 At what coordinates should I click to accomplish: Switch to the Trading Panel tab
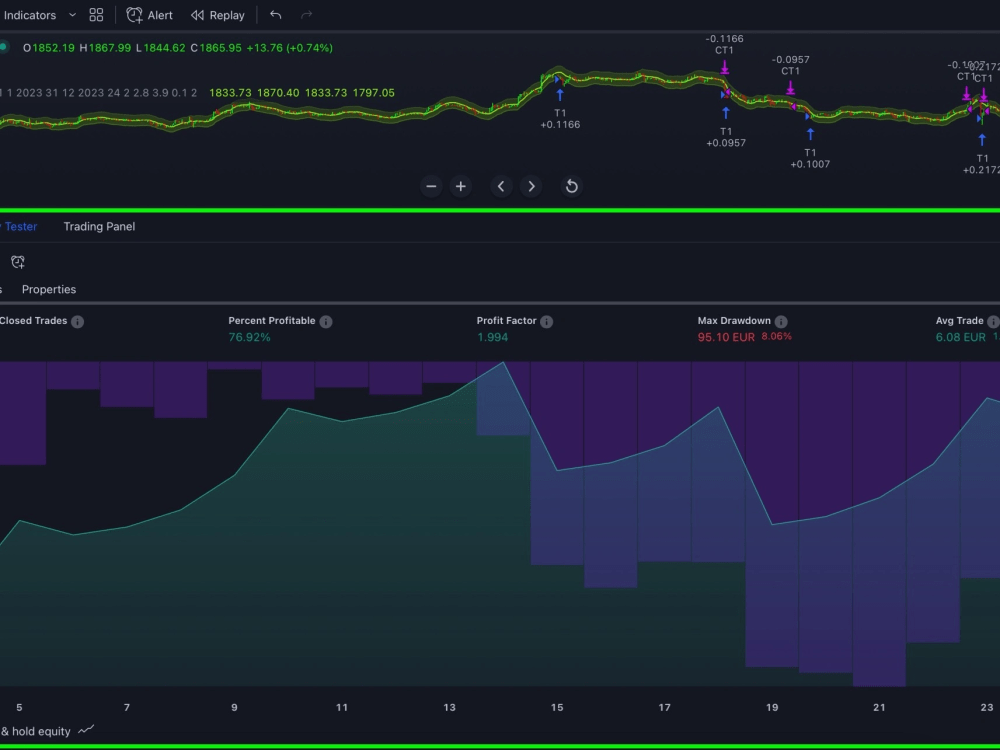99,226
